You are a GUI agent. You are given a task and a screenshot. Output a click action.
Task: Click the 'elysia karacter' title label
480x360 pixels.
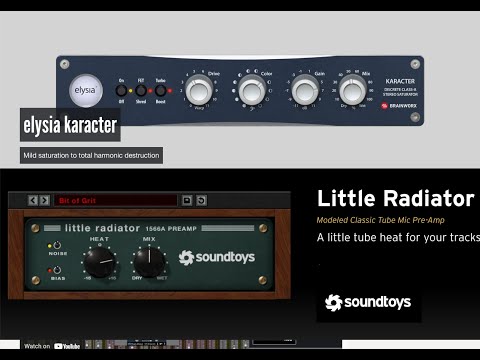70,125
